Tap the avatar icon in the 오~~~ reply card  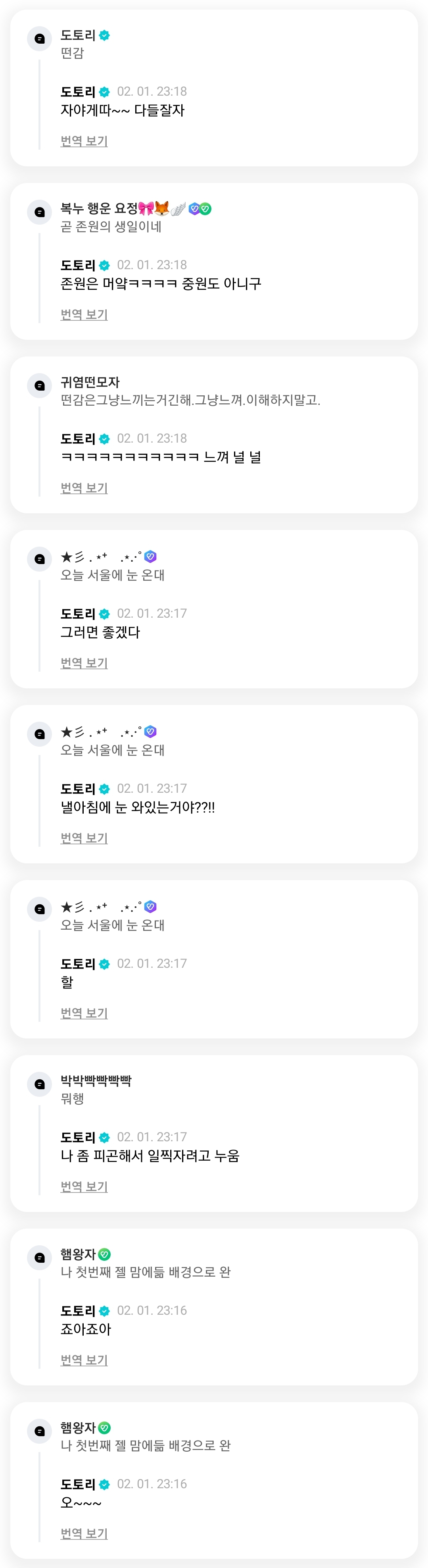pos(40,1430)
